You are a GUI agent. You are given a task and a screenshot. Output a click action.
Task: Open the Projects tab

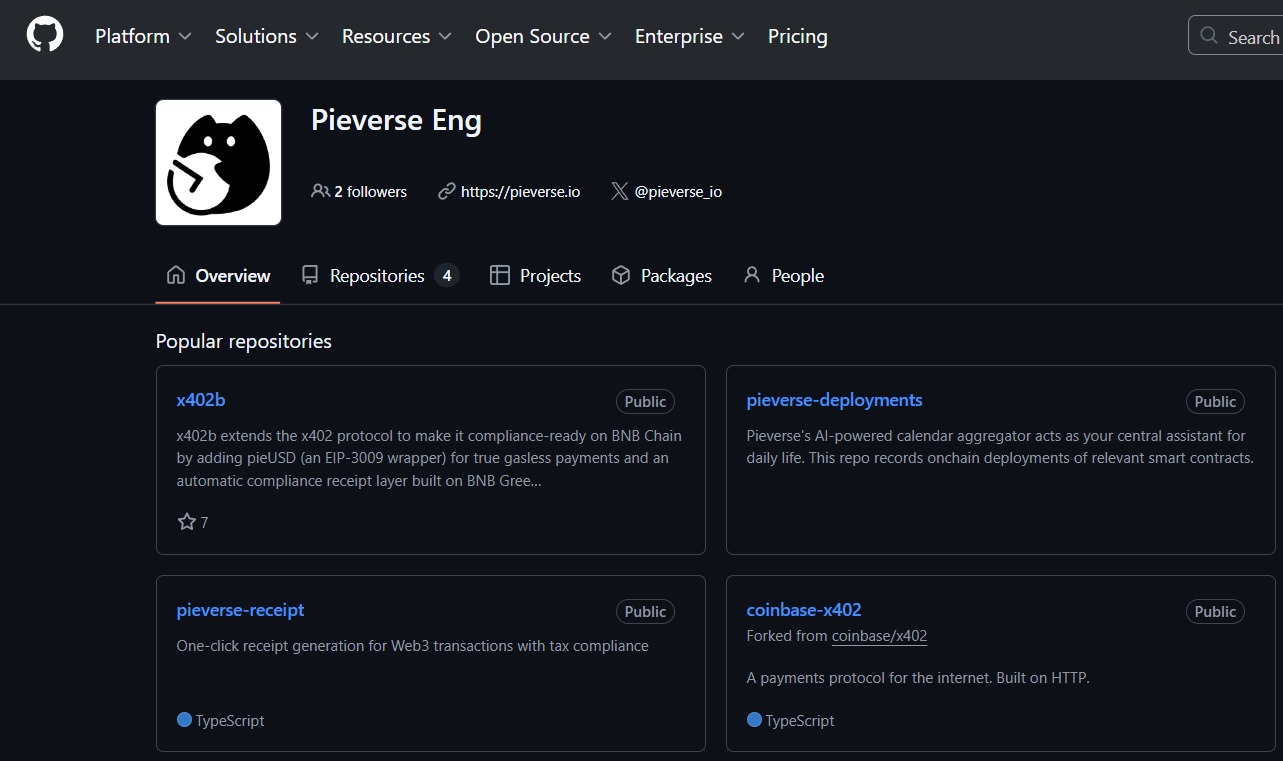click(x=535, y=276)
